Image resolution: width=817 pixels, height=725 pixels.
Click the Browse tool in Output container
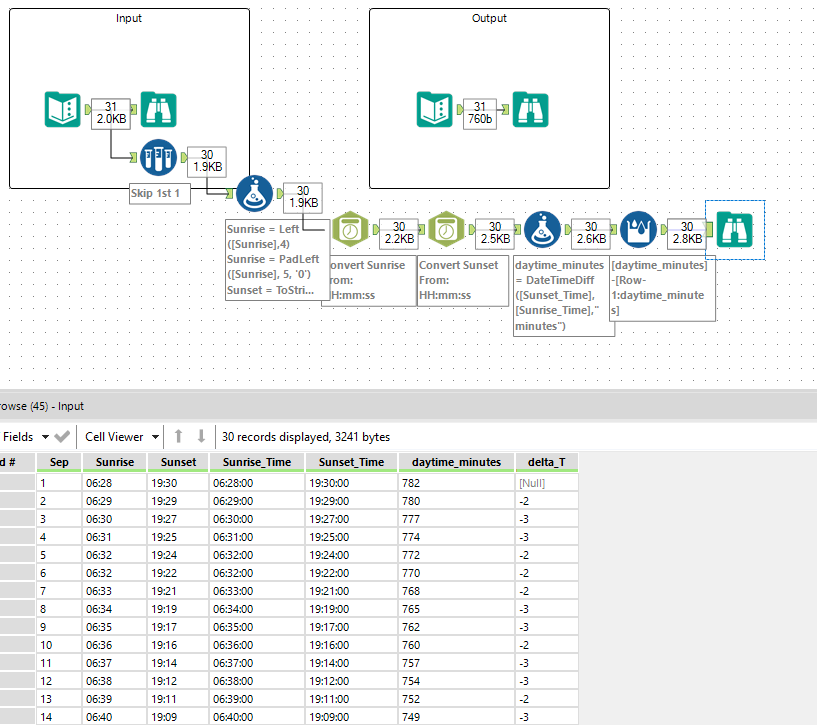tap(529, 108)
